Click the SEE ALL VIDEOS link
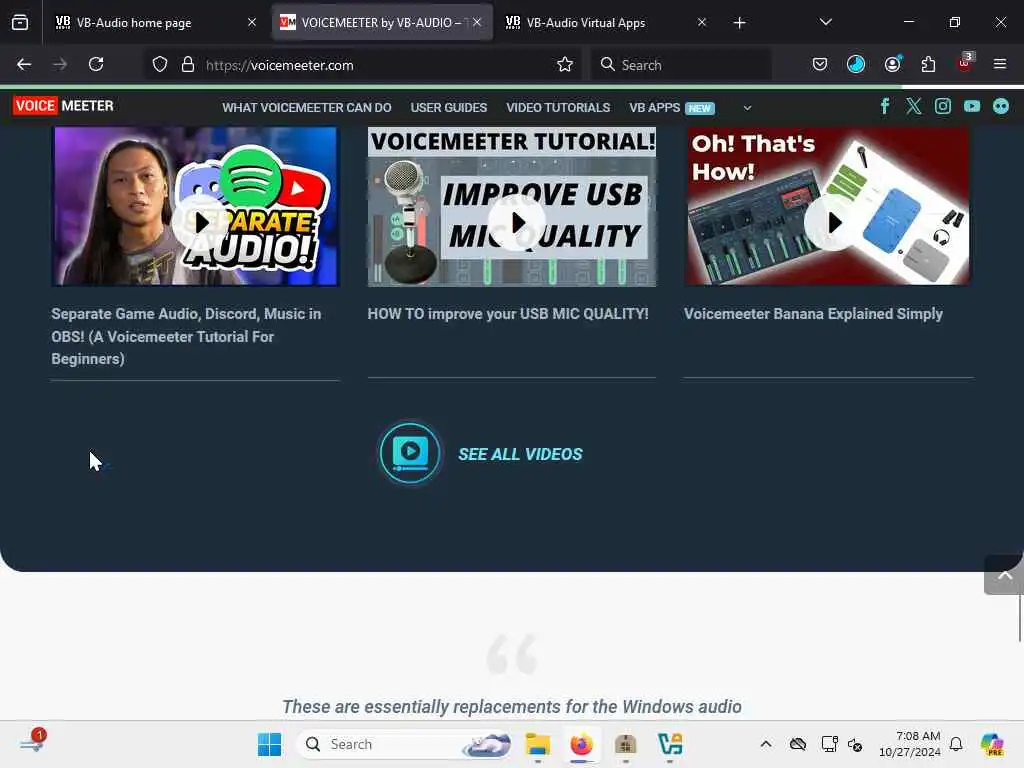 point(520,454)
